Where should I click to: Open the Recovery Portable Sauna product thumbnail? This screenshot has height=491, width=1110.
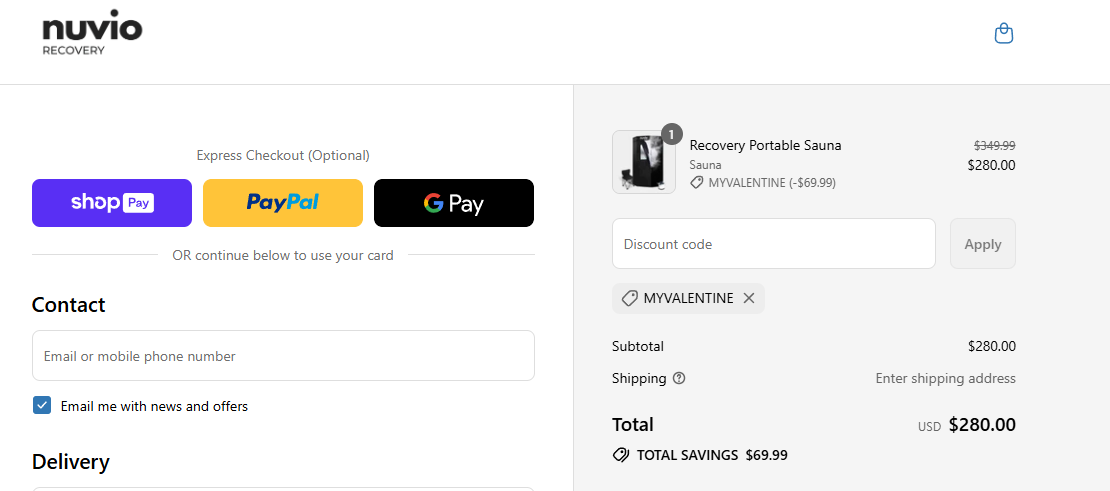[643, 162]
